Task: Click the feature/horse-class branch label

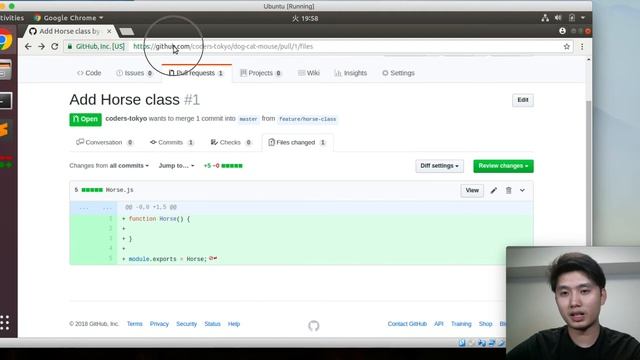Action: 308,119
